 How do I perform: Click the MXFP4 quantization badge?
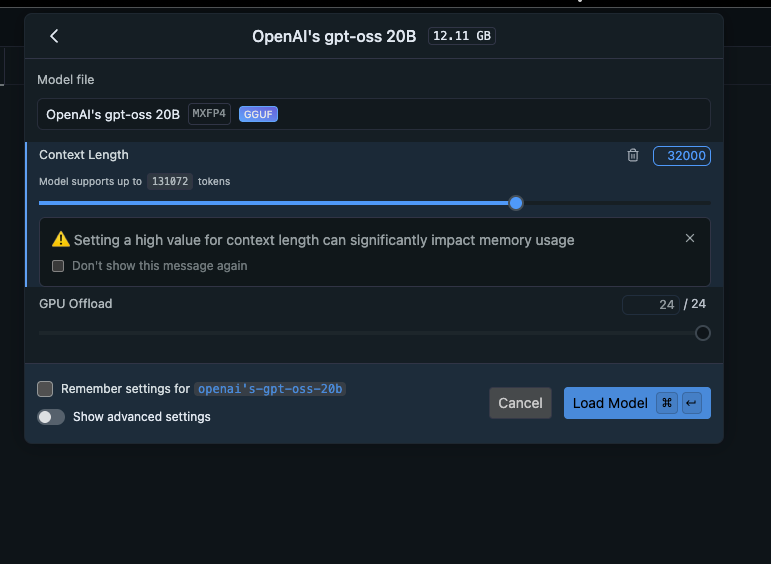point(209,114)
